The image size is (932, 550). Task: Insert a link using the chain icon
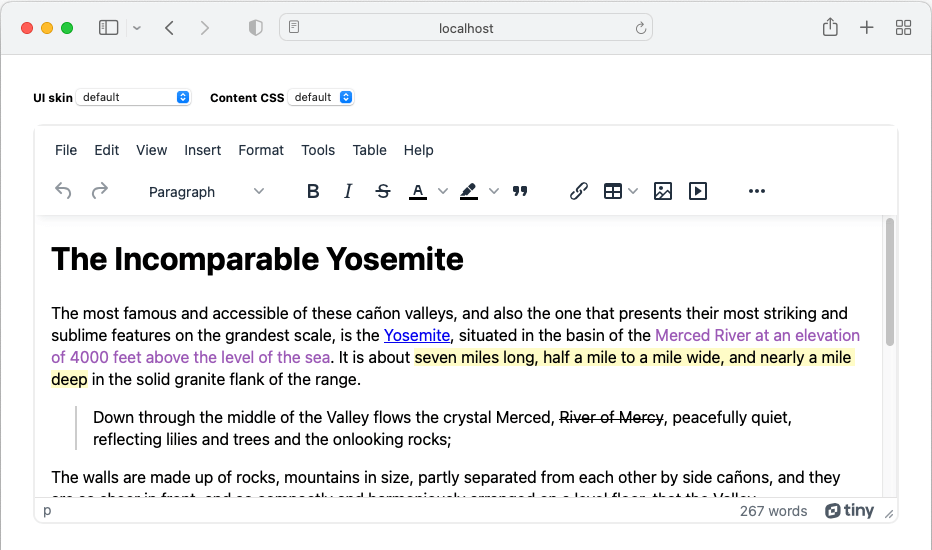coord(578,191)
